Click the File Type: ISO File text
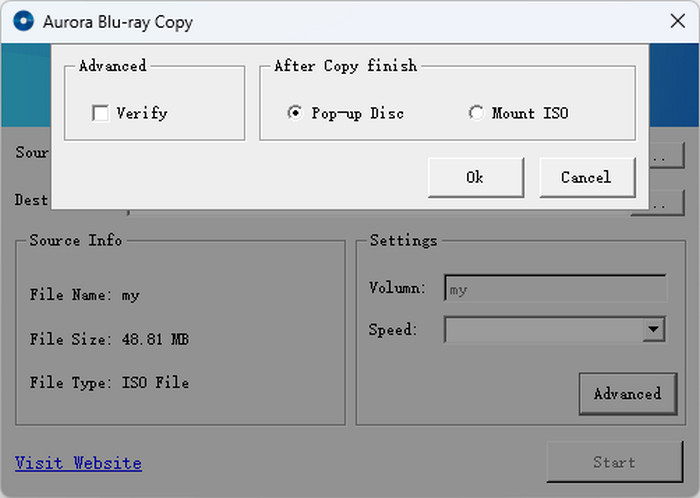Viewport: 700px width, 498px height. (x=109, y=383)
